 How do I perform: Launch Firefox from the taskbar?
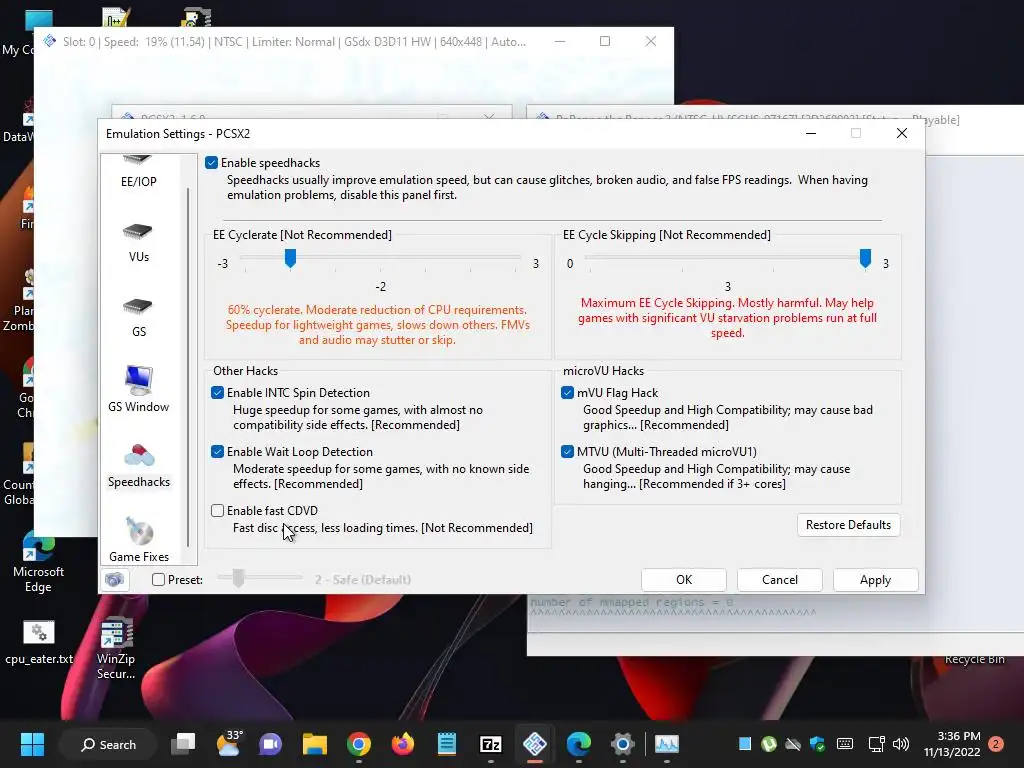[x=402, y=744]
